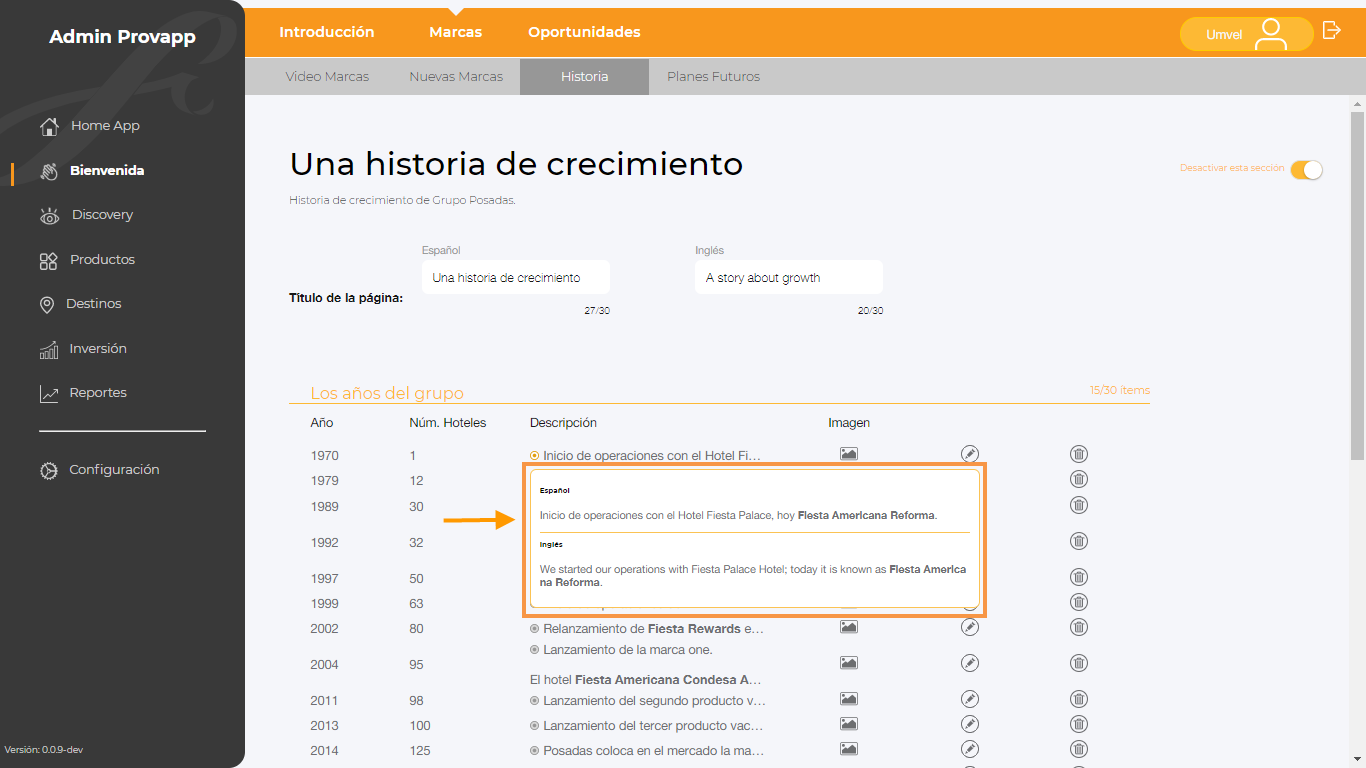Edit the 2002 row
Image resolution: width=1366 pixels, height=768 pixels.
[969, 627]
